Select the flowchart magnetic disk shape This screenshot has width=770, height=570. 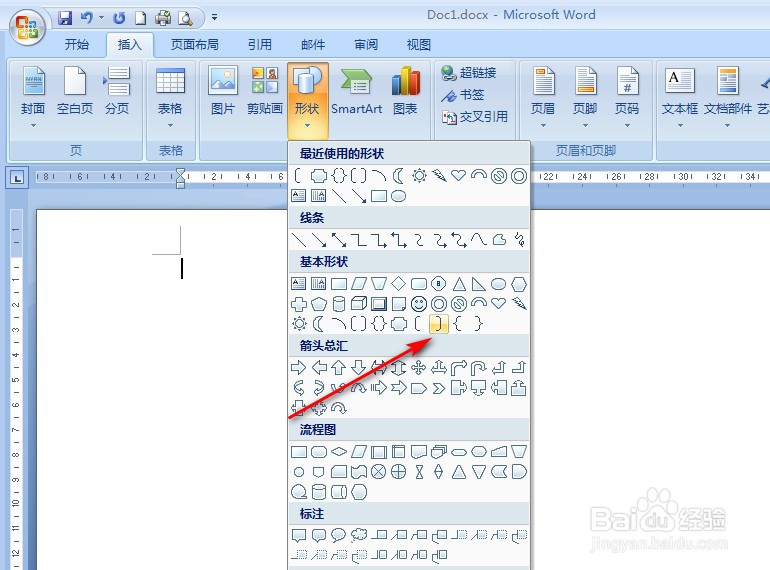[319, 492]
